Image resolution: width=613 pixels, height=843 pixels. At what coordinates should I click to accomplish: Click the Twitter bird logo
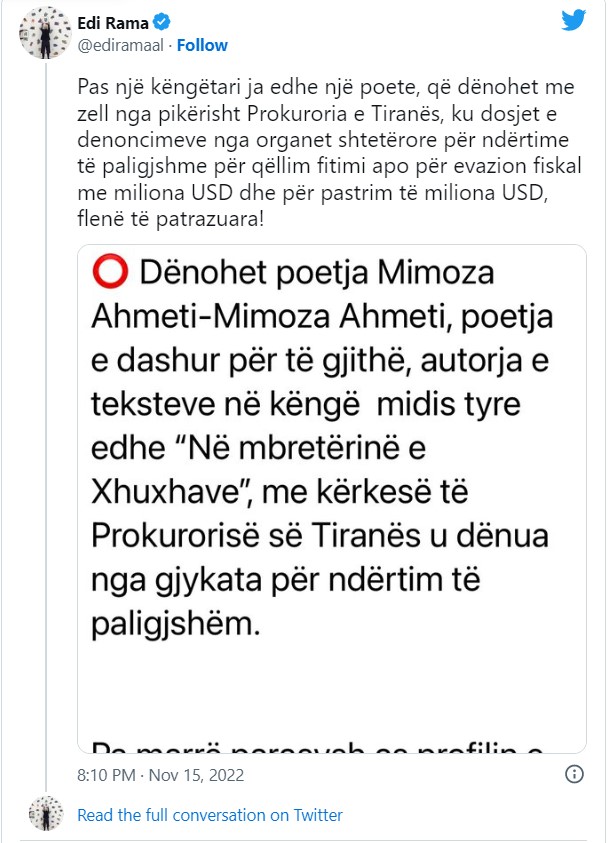pyautogui.click(x=573, y=20)
